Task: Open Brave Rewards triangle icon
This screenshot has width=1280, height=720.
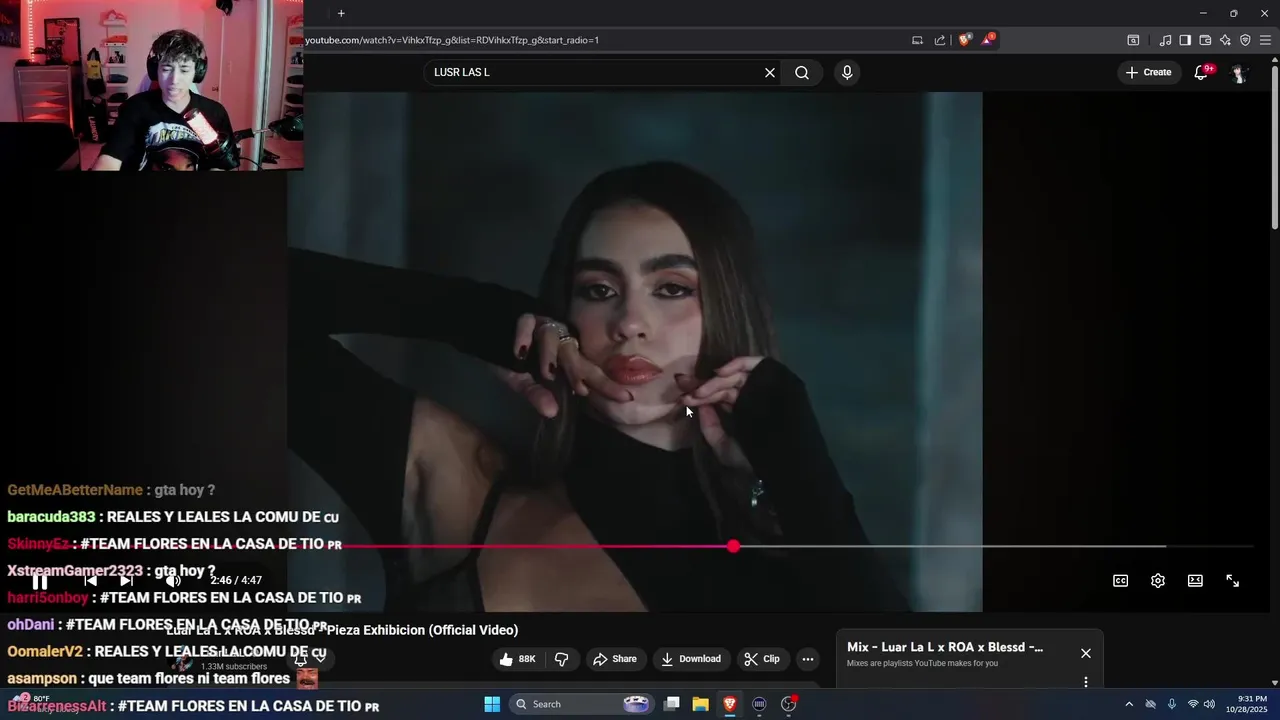Action: click(988, 40)
